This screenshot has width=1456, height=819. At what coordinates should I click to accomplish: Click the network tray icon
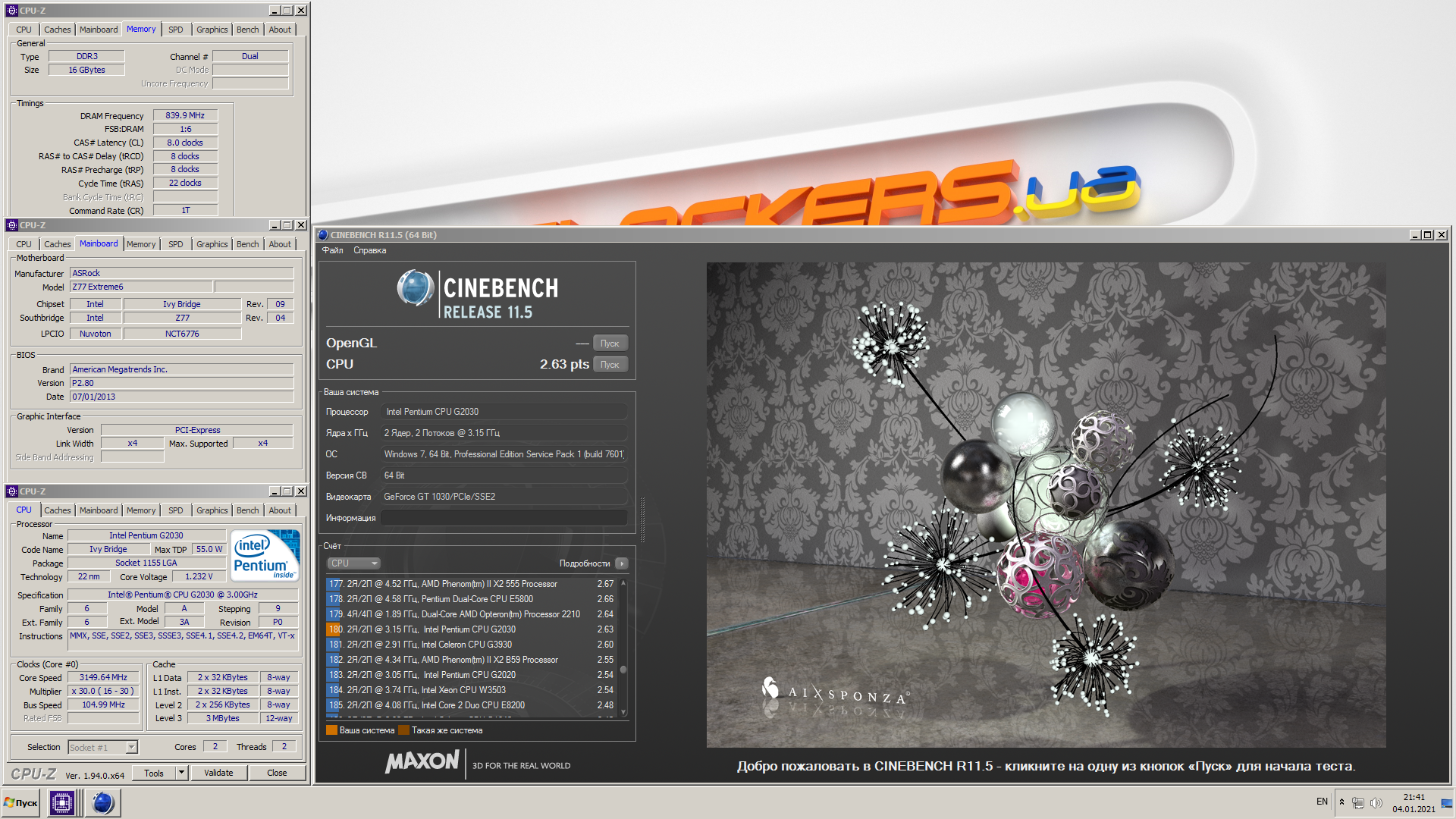(1358, 802)
